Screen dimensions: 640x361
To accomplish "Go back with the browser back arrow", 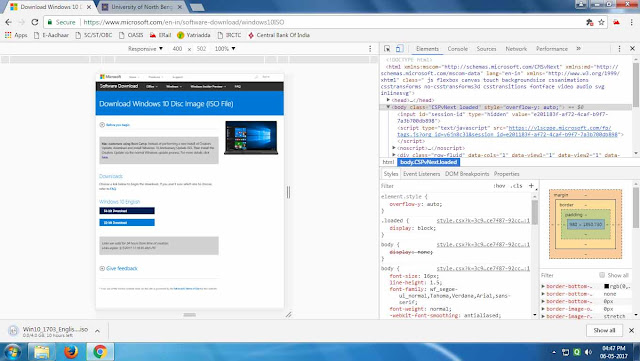I will click(9, 22).
